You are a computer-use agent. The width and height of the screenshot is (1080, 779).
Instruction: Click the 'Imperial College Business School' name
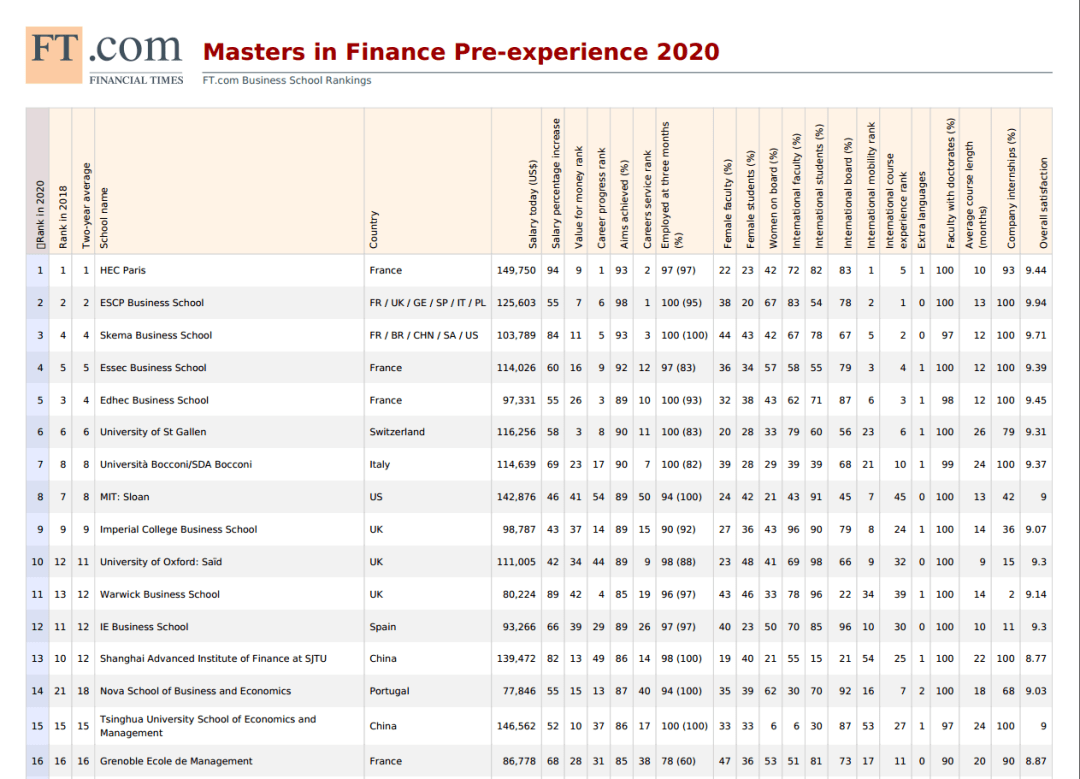(178, 529)
